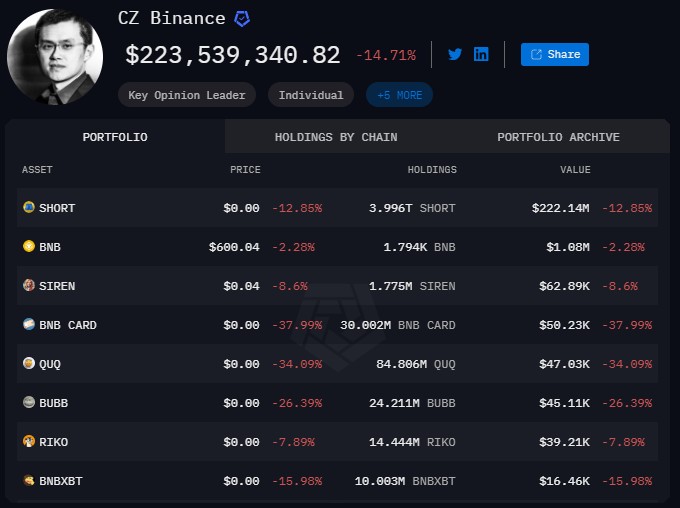This screenshot has height=508, width=680.
Task: Click BNBXBT value $16.46K
Action: coord(565,482)
